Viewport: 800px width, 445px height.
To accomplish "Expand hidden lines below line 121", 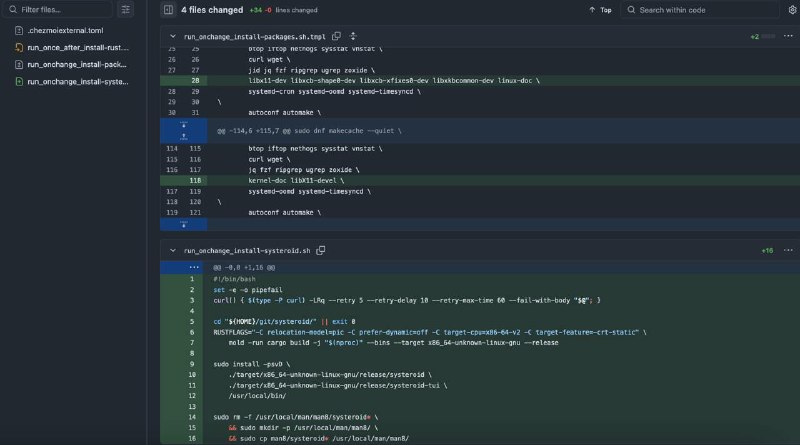I will pyautogui.click(x=182, y=224).
